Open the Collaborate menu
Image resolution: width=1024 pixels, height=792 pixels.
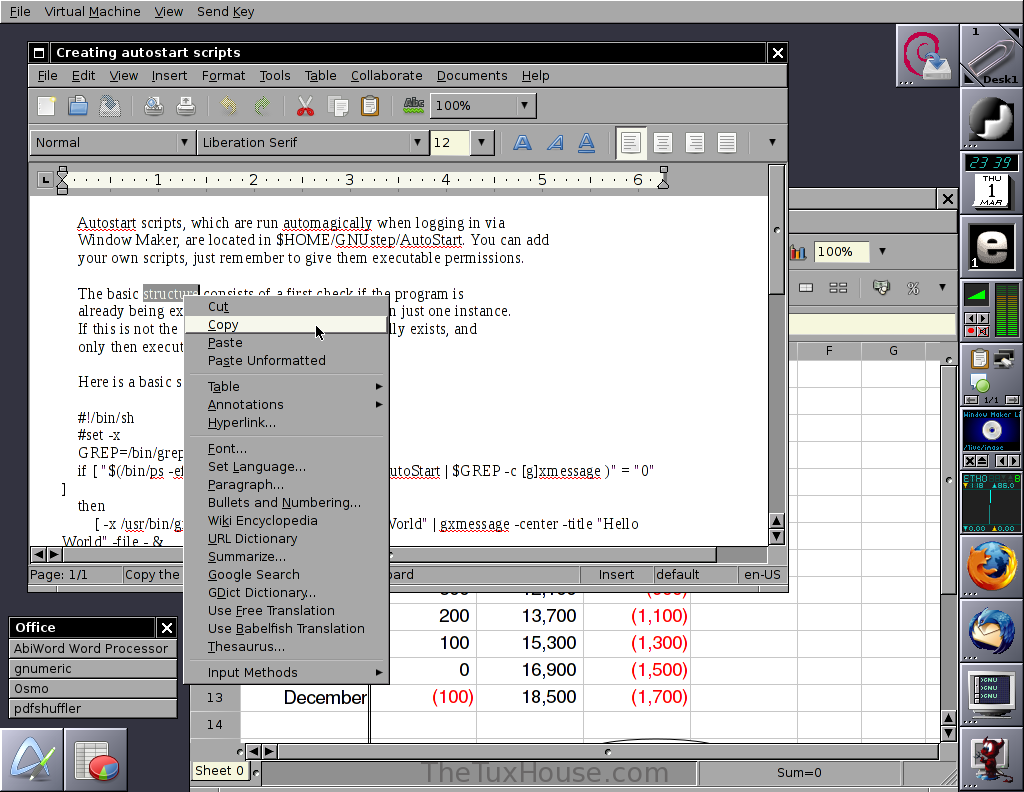tap(386, 76)
